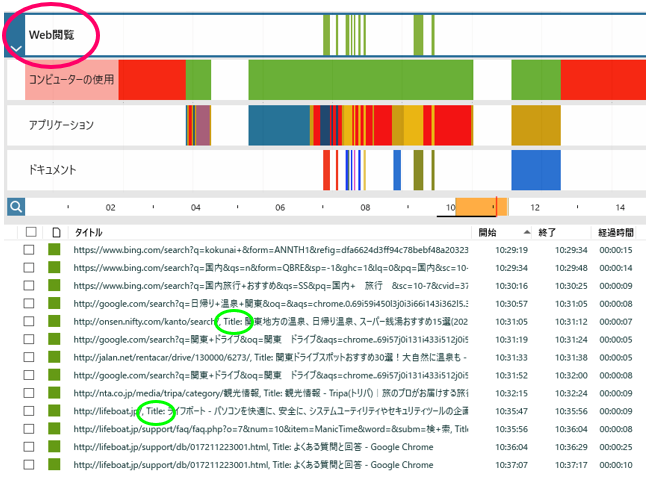The width and height of the screenshot is (646, 480).
Task: Select the Web閲覧 timeline label
Action: coord(51,35)
